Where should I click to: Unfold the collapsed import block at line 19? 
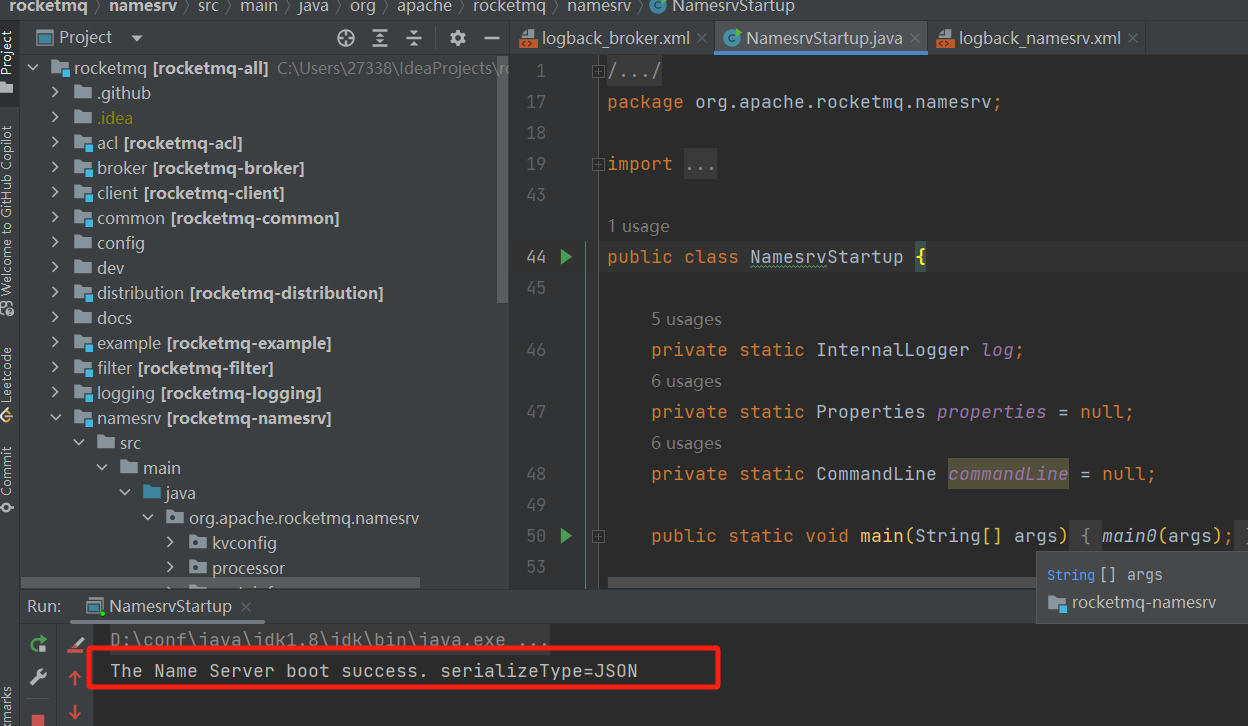coord(598,164)
